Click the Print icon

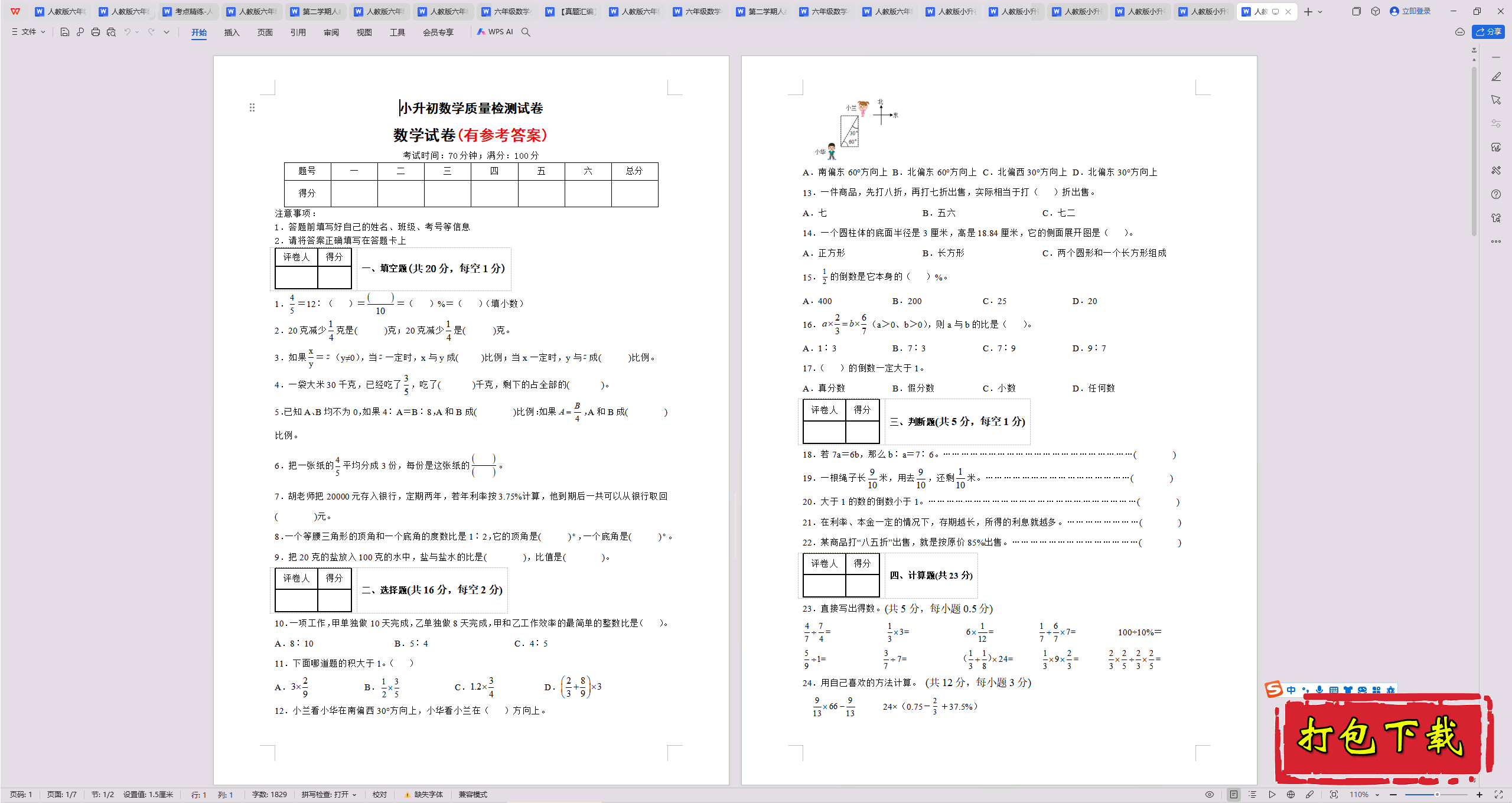pos(96,32)
